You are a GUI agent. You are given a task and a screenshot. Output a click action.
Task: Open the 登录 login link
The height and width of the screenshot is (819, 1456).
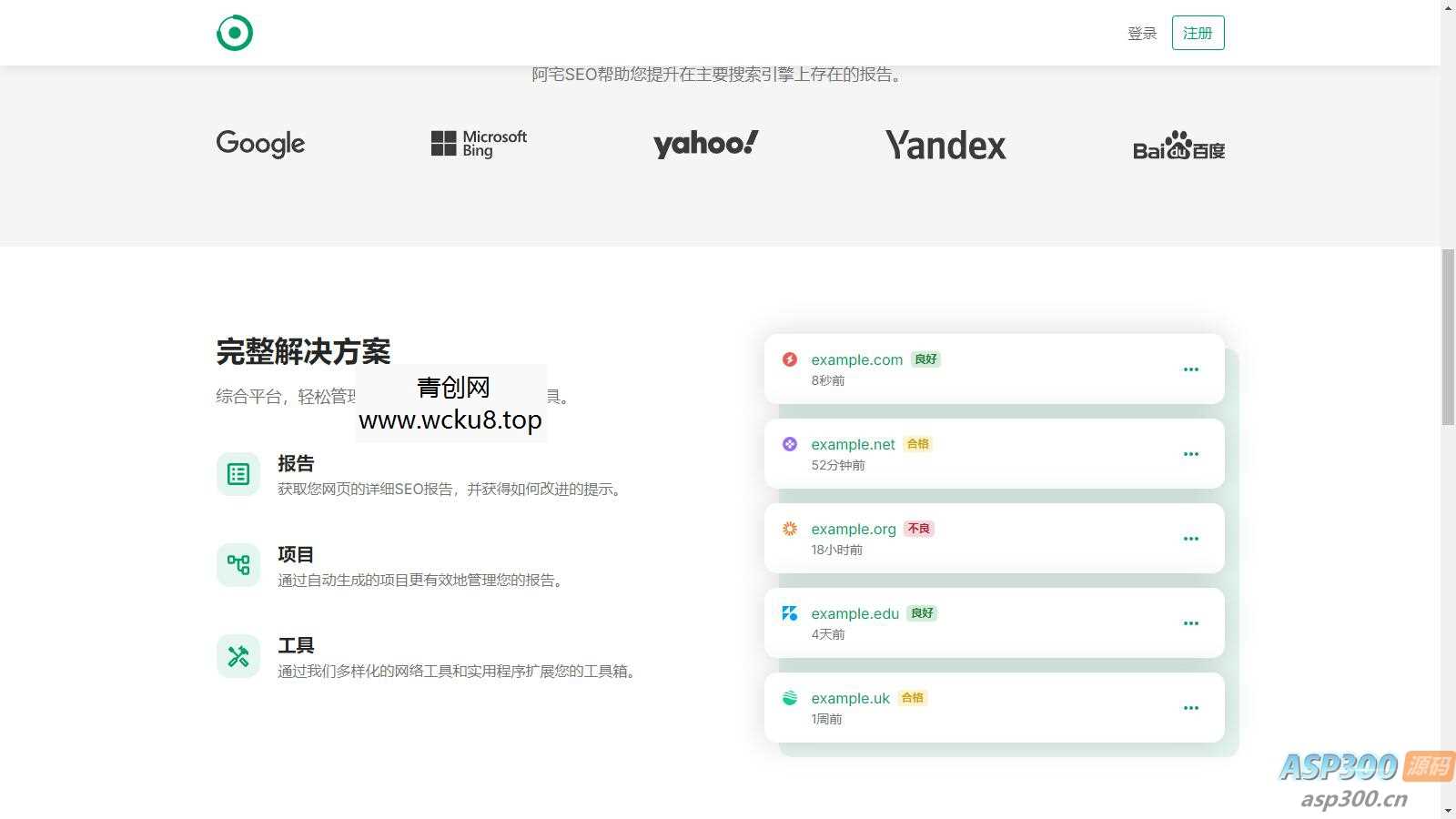tap(1141, 33)
